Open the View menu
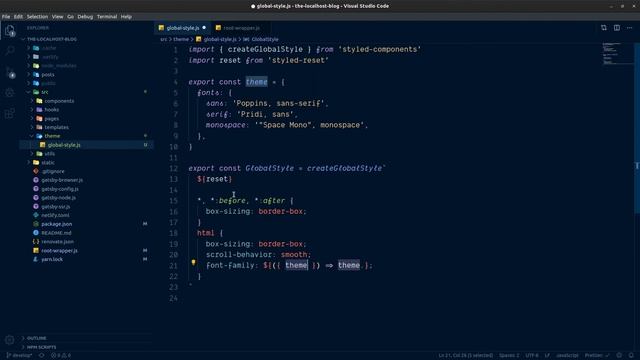 [x=58, y=17]
